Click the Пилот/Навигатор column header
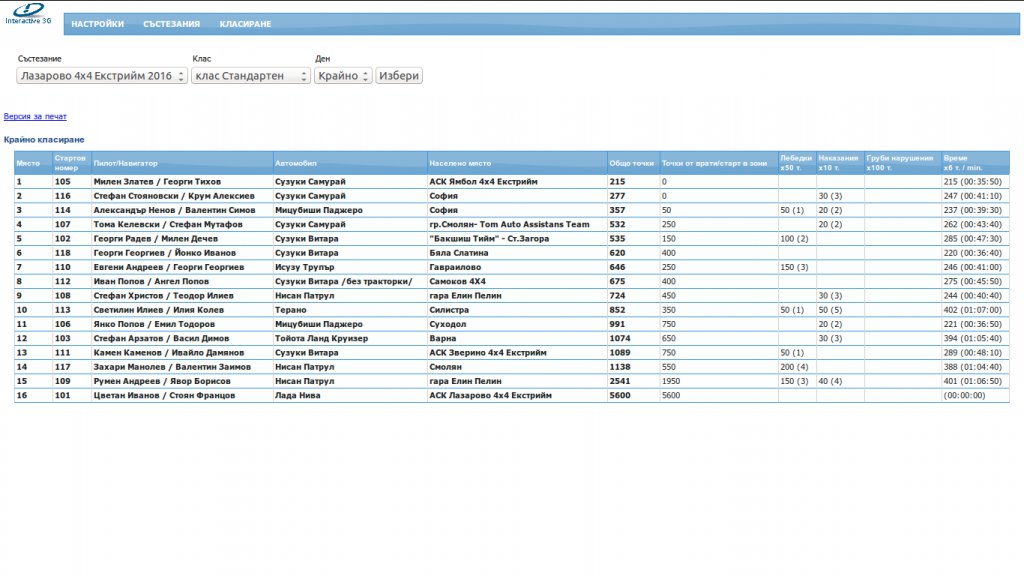 point(182,163)
